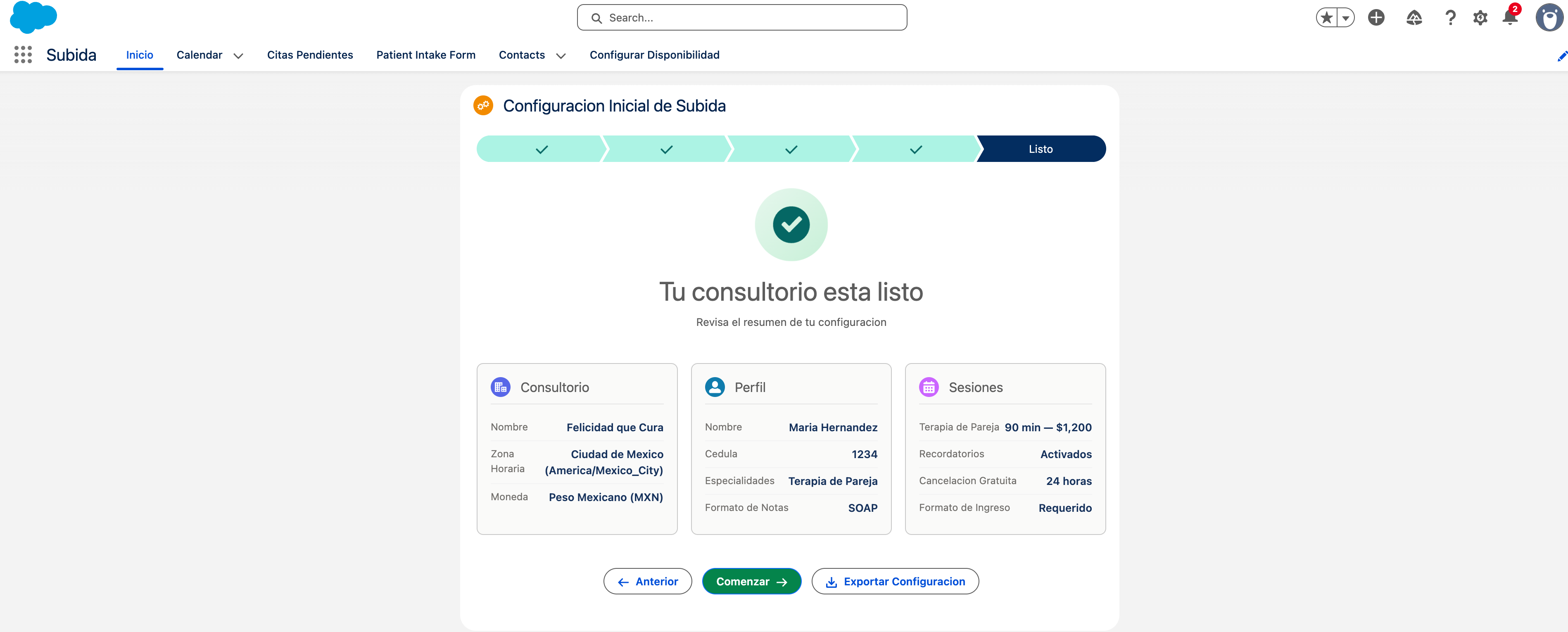
Task: Click the Recordatorios 'Activados' value
Action: (1066, 454)
